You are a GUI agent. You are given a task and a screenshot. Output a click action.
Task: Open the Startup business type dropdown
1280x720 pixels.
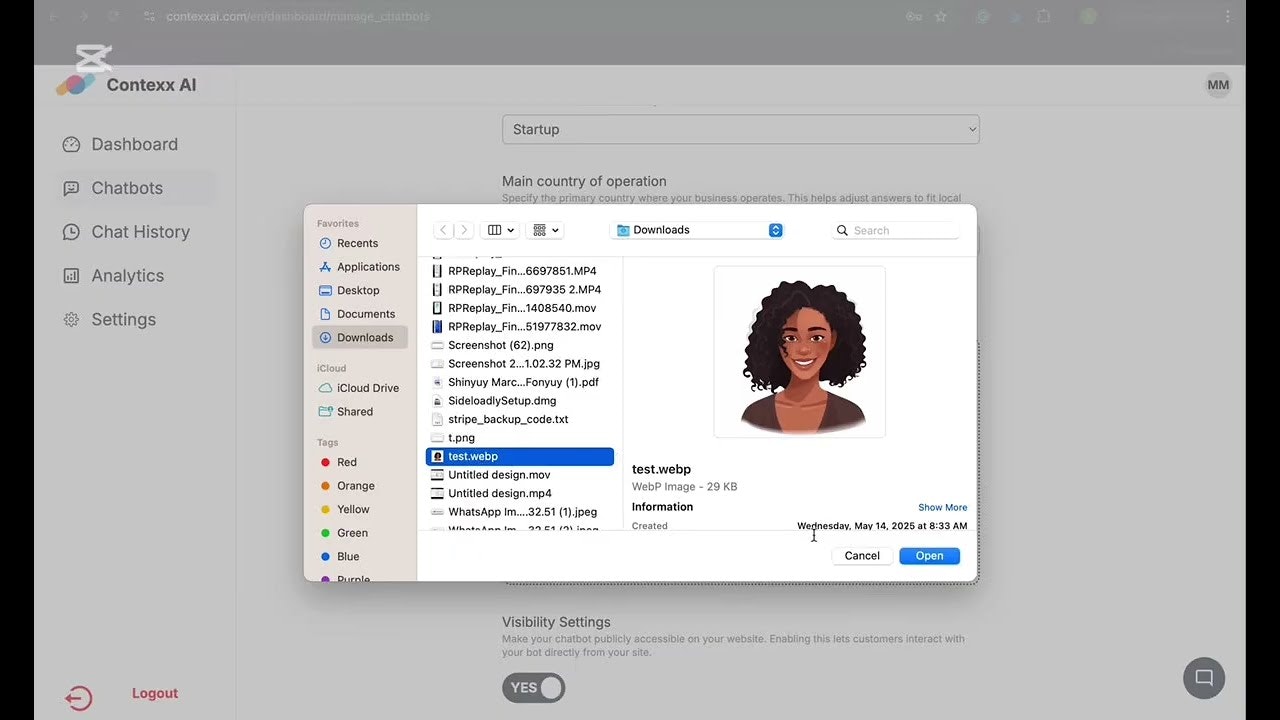(x=741, y=129)
